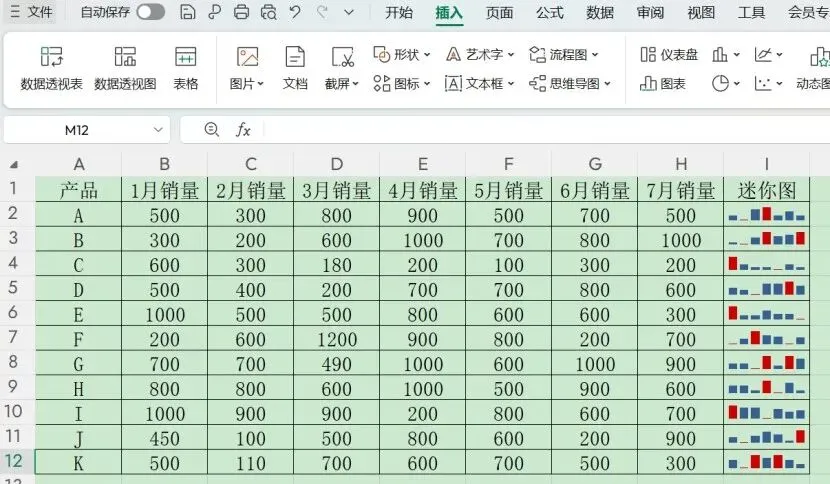Image resolution: width=830 pixels, height=484 pixels.
Task: Click the sparkline in row K
Action: (x=766, y=462)
